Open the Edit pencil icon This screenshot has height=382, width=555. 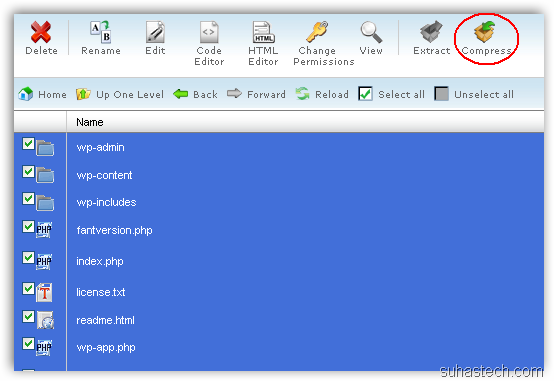[x=155, y=32]
